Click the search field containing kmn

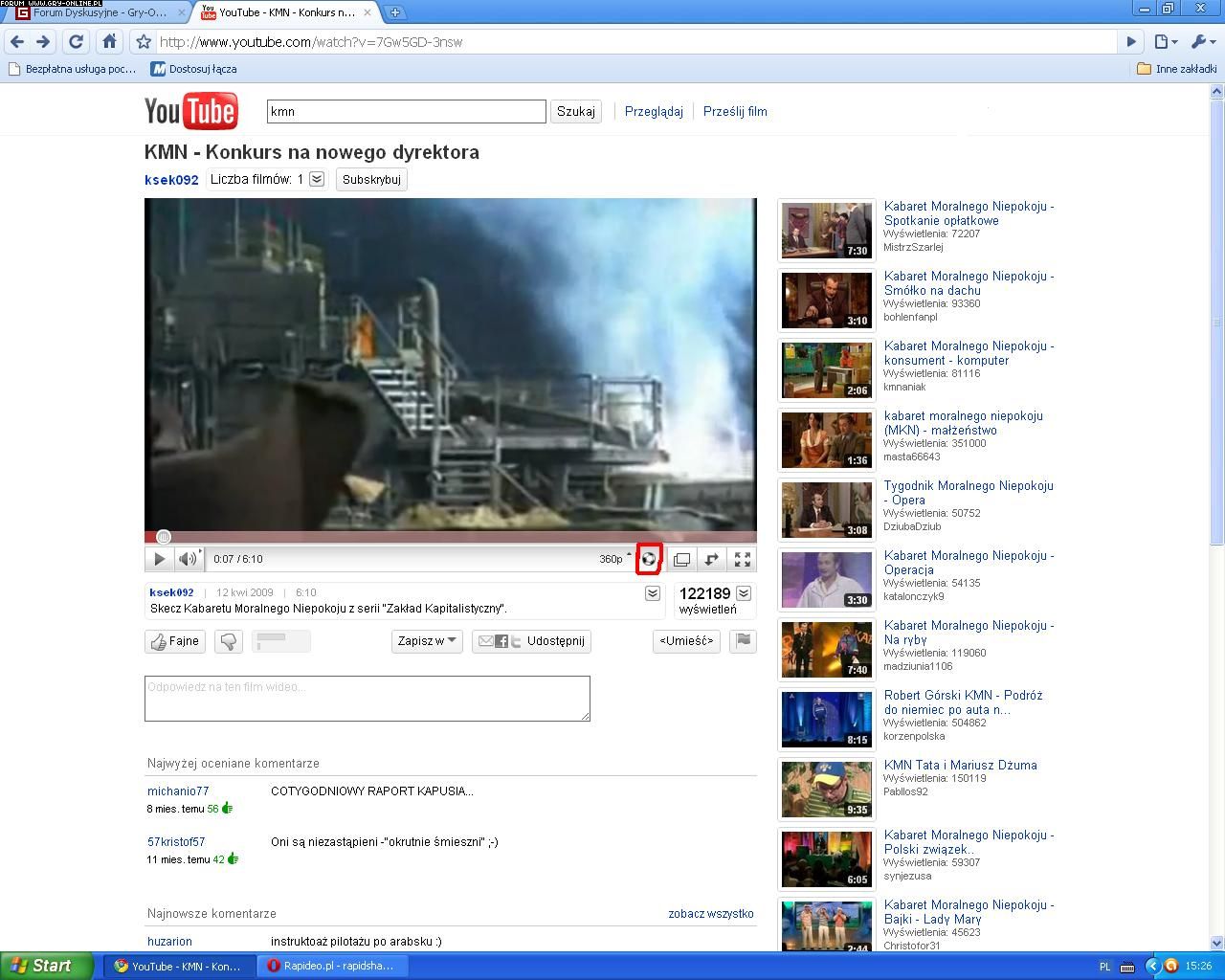[x=407, y=111]
